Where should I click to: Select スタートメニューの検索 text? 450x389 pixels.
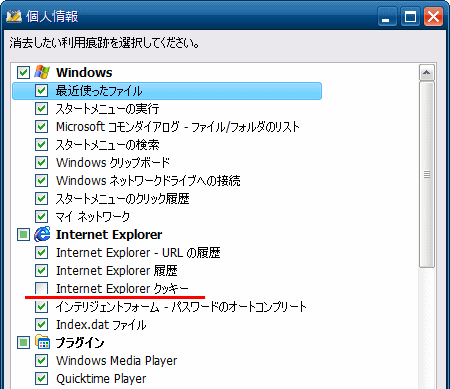tap(107, 145)
